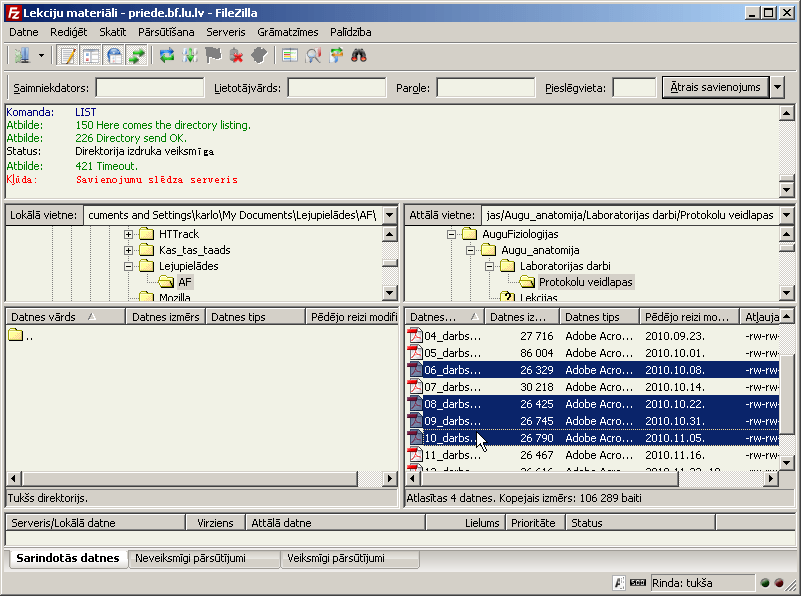Open the Site Manager icon

coord(22,55)
